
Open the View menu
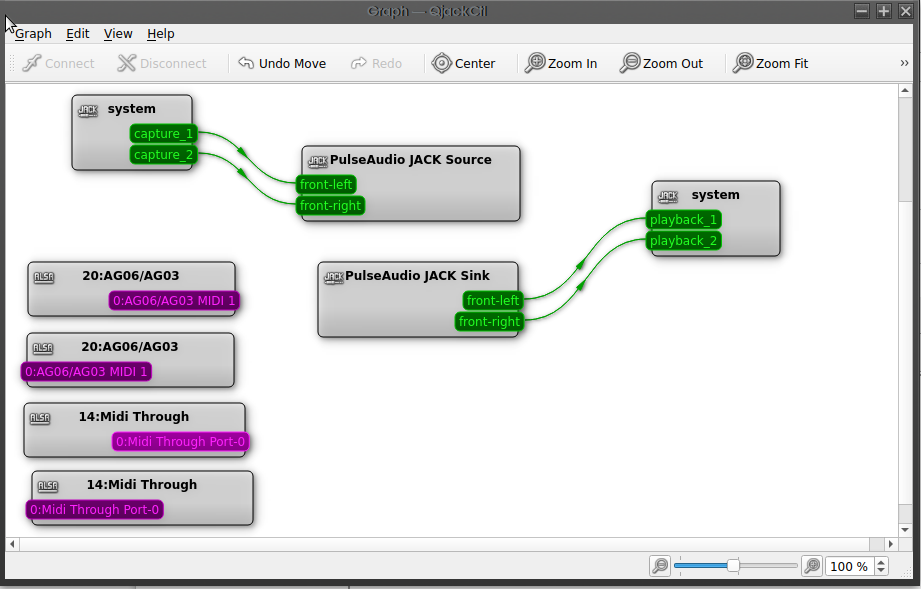tap(118, 33)
